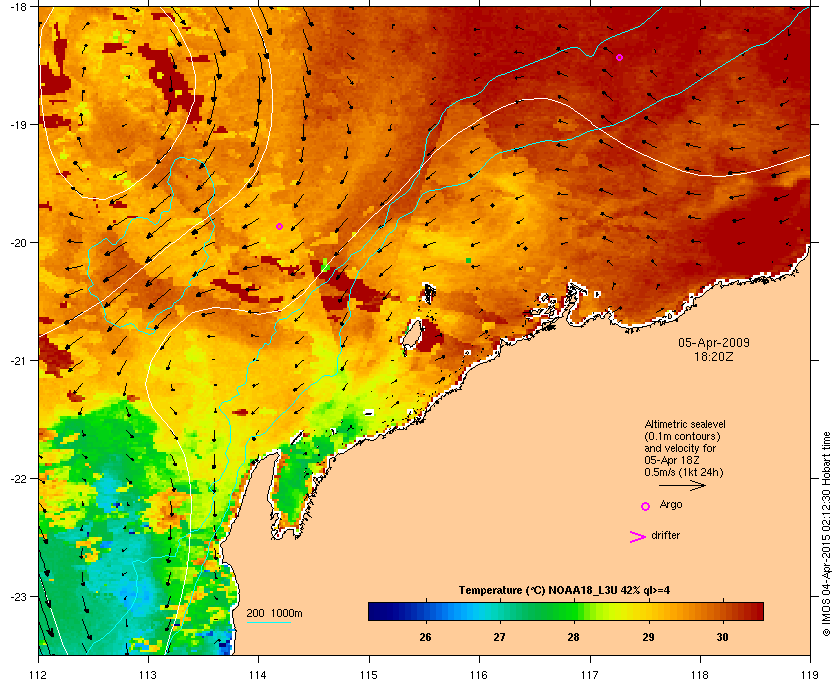840x680 pixels.
Task: Click the 'Altimetric sealevel' legend line
Action: 685,424
